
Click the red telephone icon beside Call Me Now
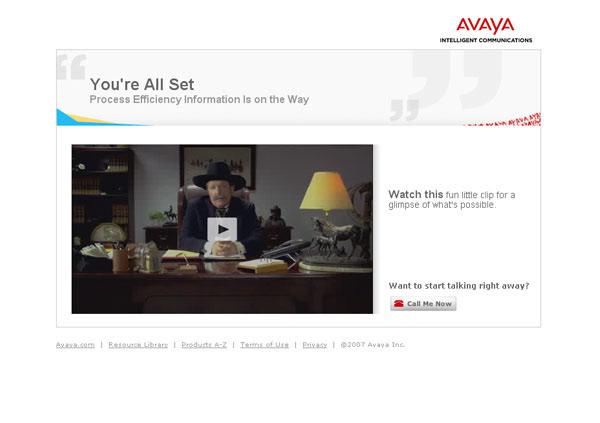[399, 304]
